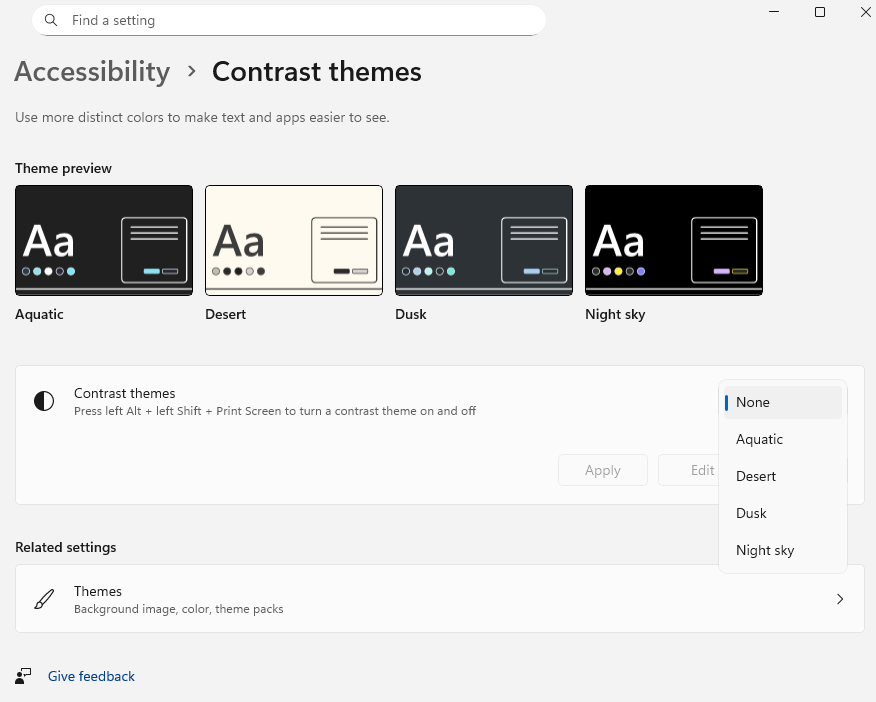
Task: Select None in the theme dropdown
Action: (782, 402)
